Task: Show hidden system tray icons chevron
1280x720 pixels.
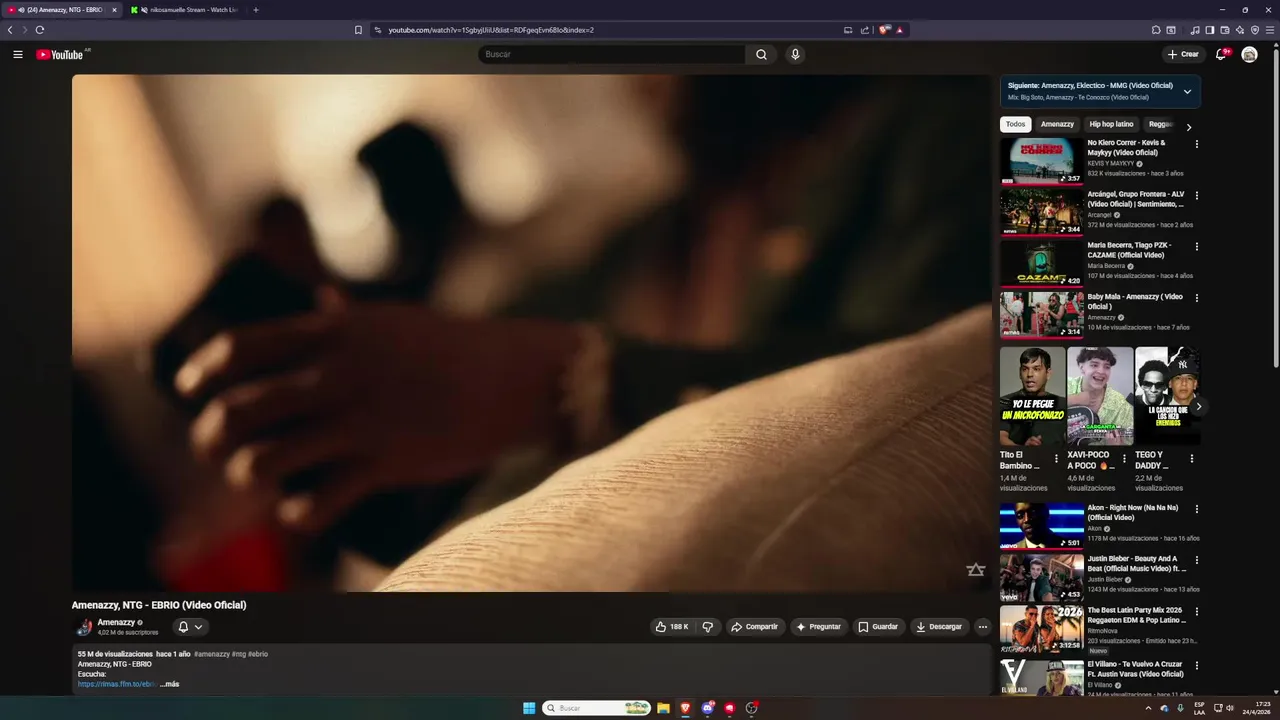Action: point(1148,708)
